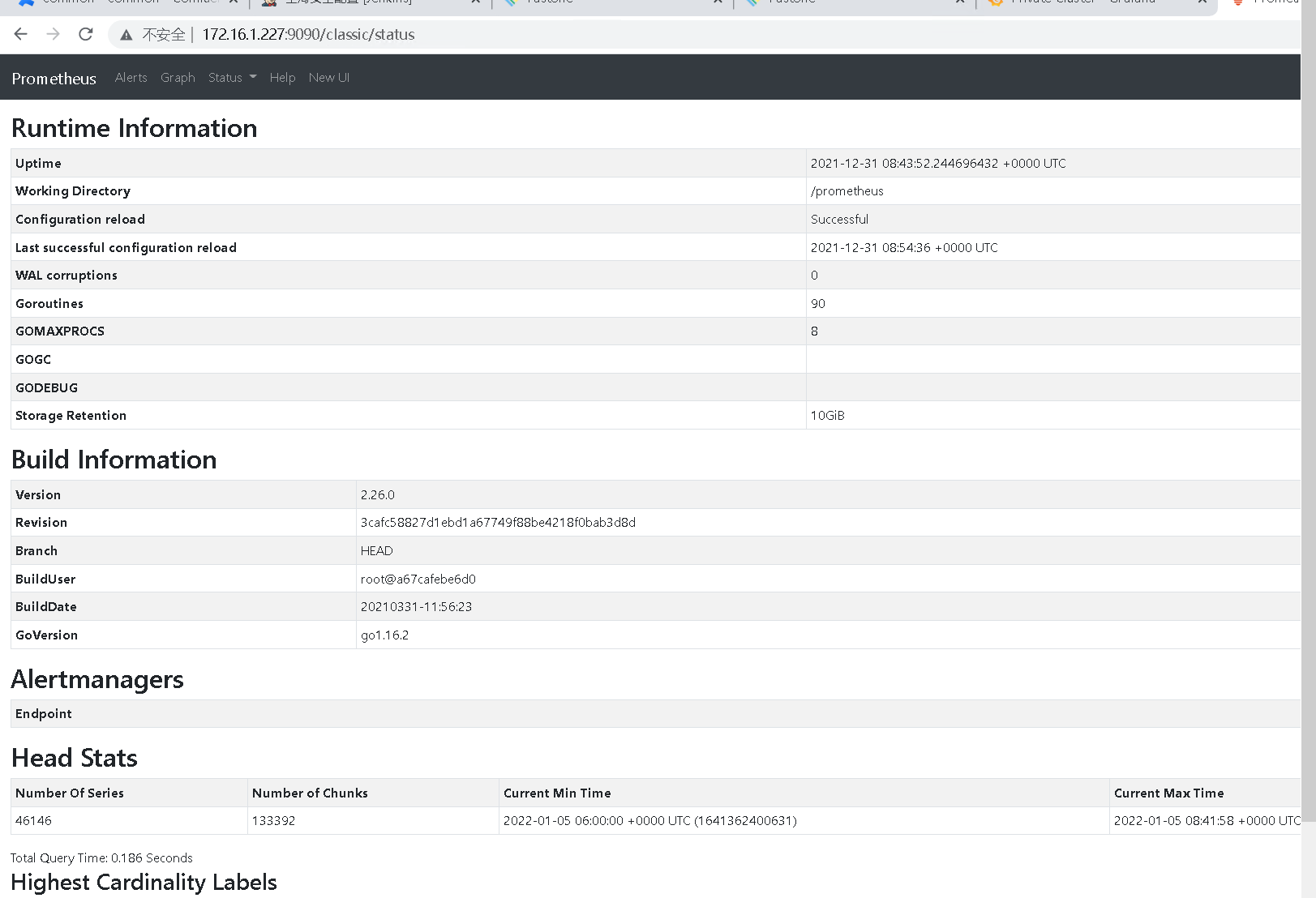Select the /prometheus working directory value
Image resolution: width=1316 pixels, height=898 pixels.
(847, 191)
